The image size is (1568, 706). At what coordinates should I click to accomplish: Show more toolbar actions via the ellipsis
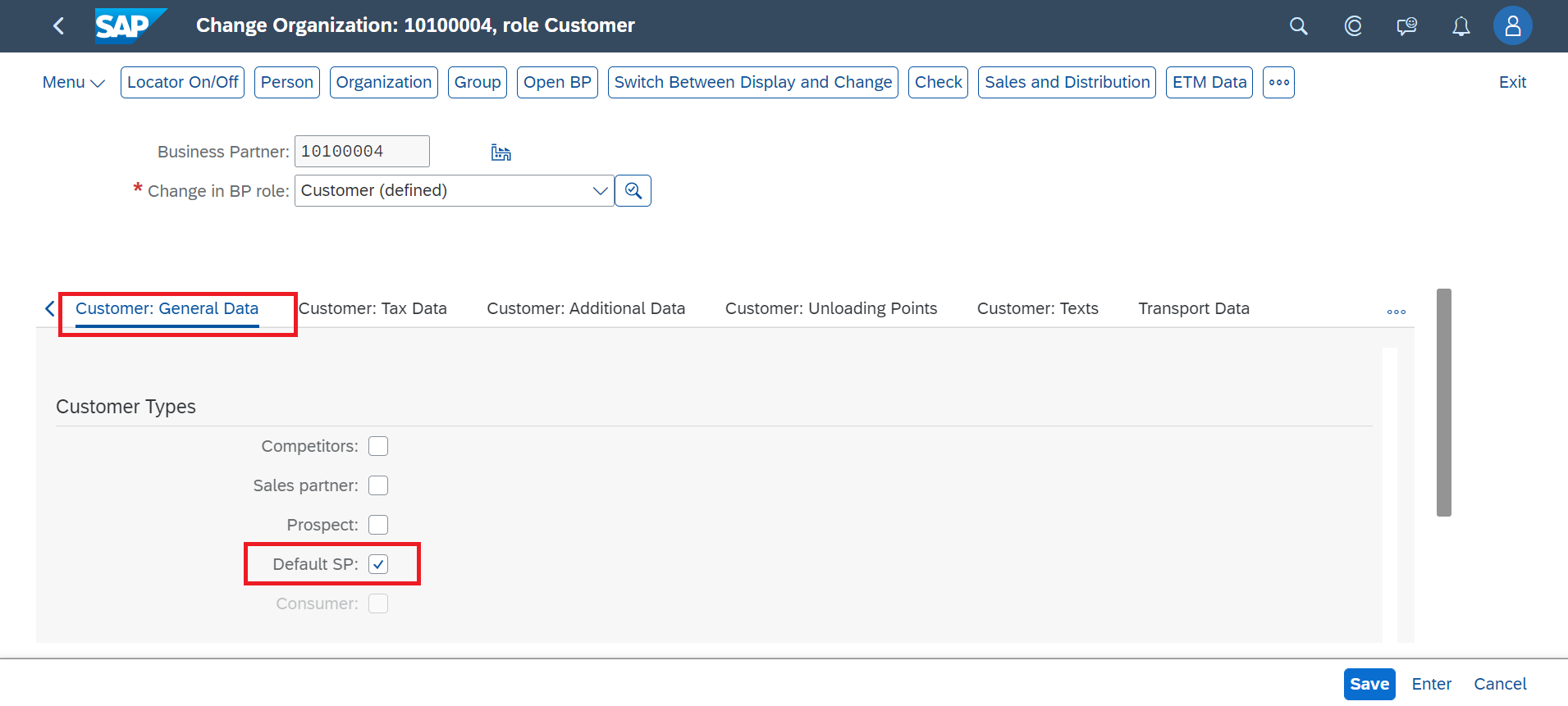pyautogui.click(x=1278, y=82)
